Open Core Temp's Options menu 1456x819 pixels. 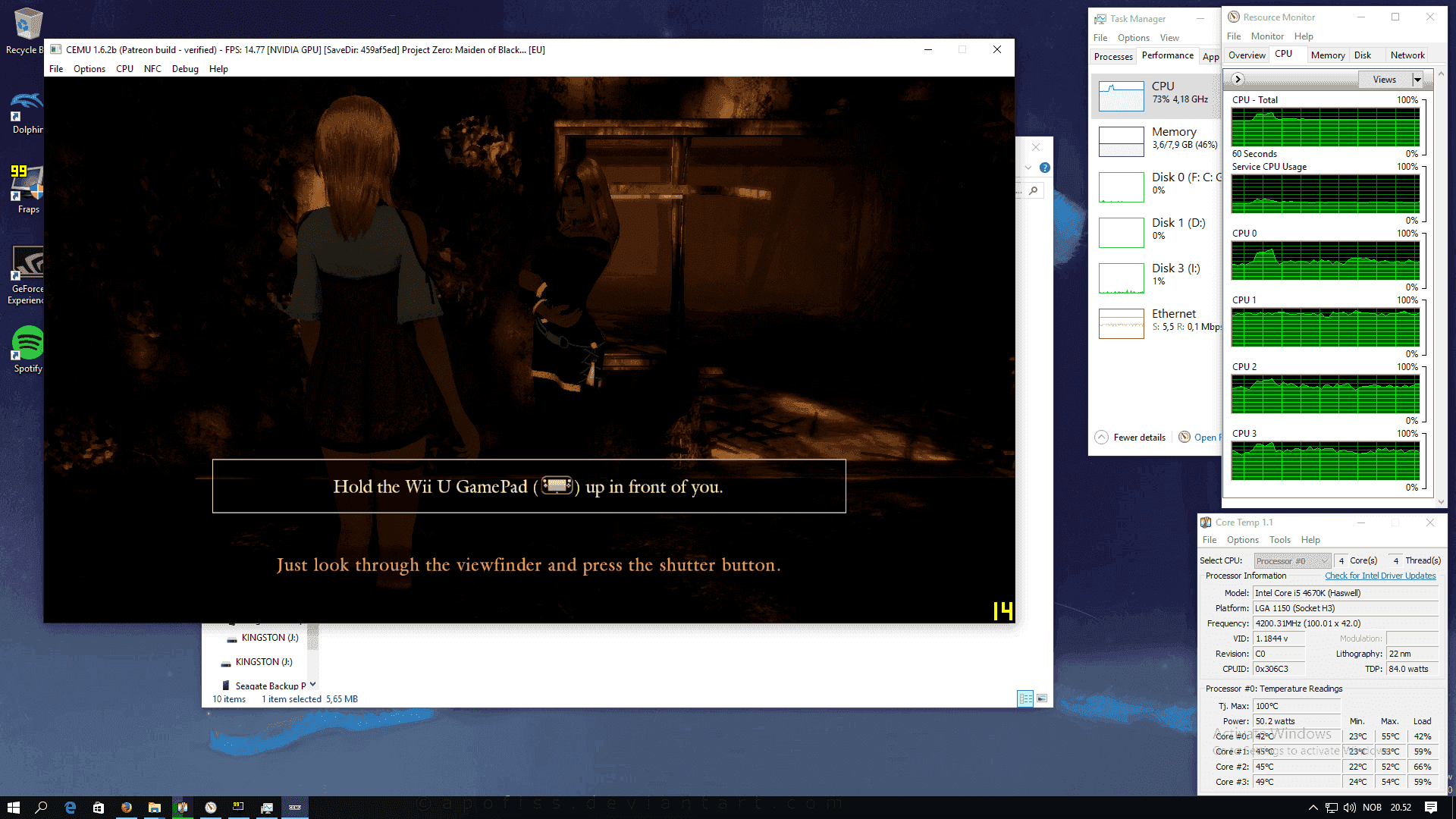point(1242,540)
